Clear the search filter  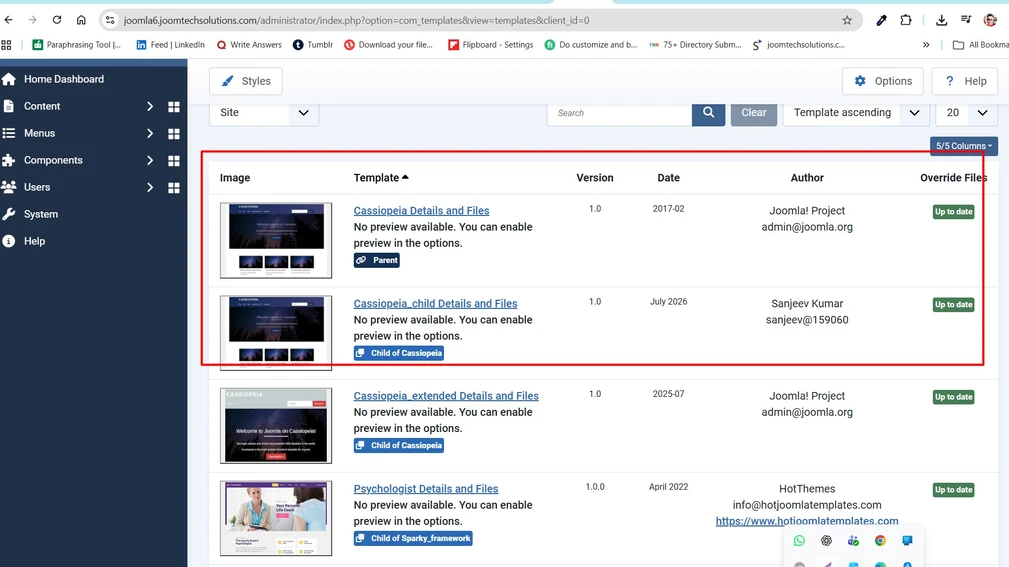click(754, 113)
